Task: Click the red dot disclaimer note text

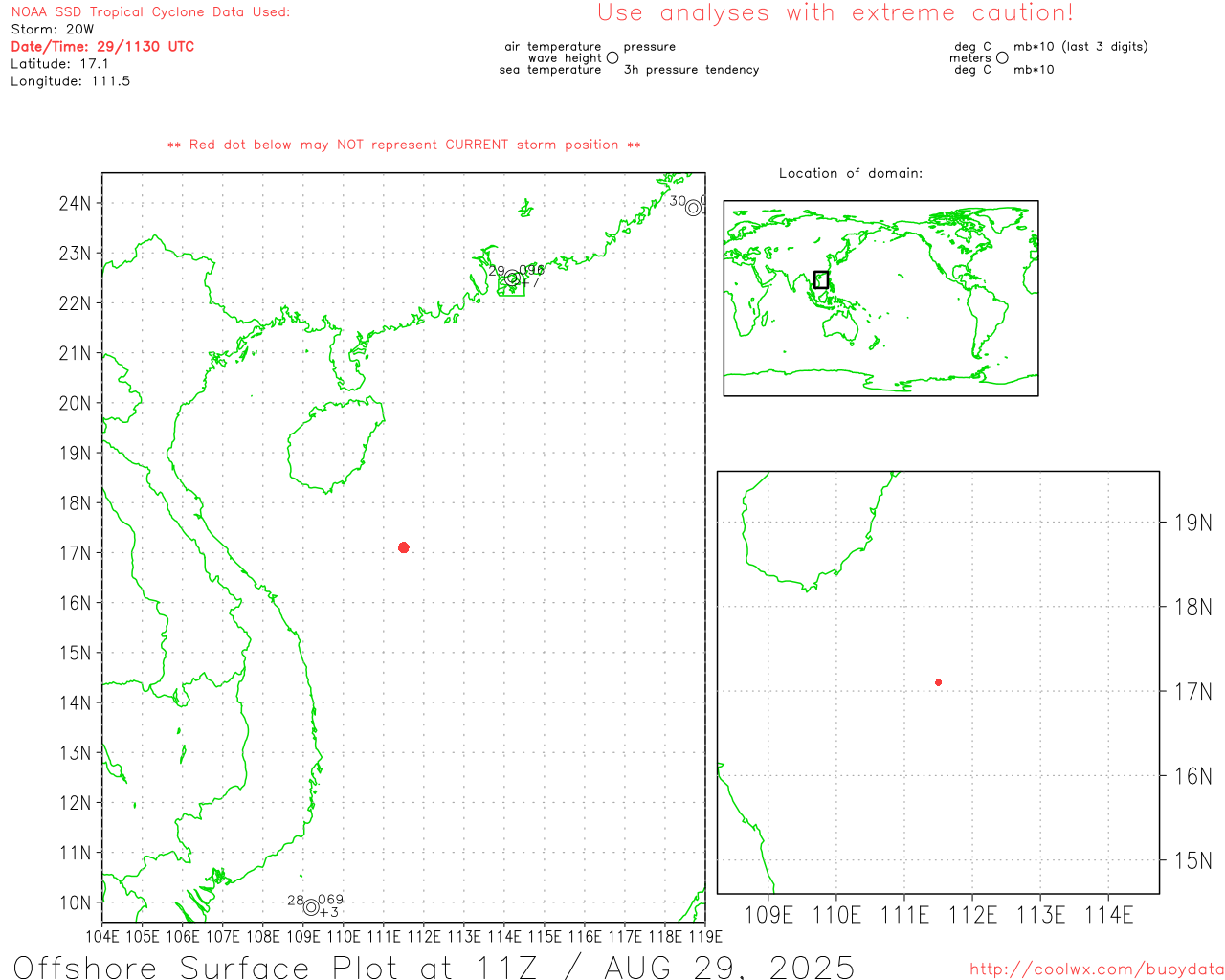Action: (x=404, y=145)
